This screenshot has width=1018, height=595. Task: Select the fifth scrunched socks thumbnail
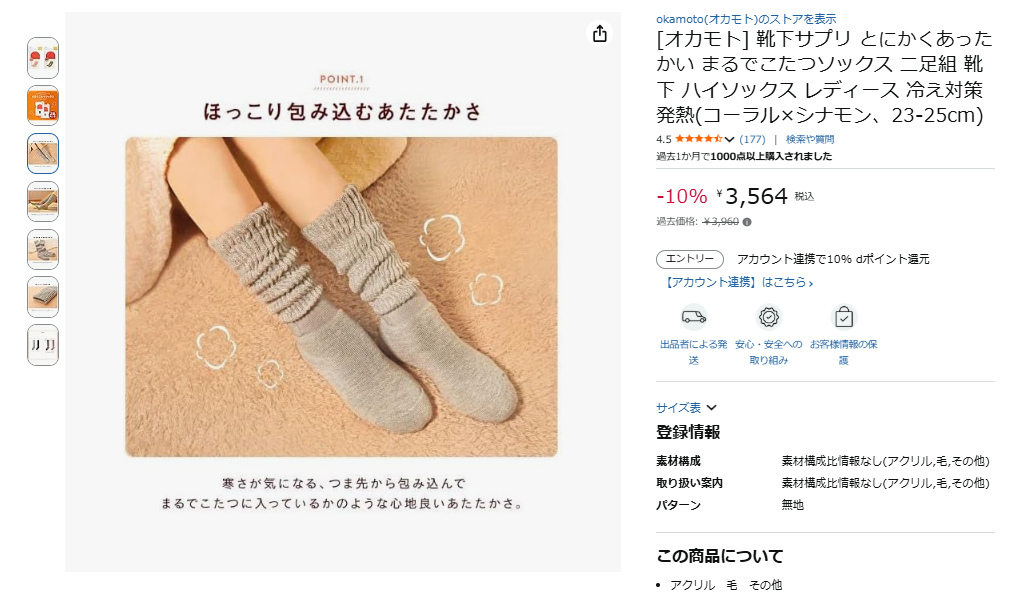pyautogui.click(x=43, y=249)
